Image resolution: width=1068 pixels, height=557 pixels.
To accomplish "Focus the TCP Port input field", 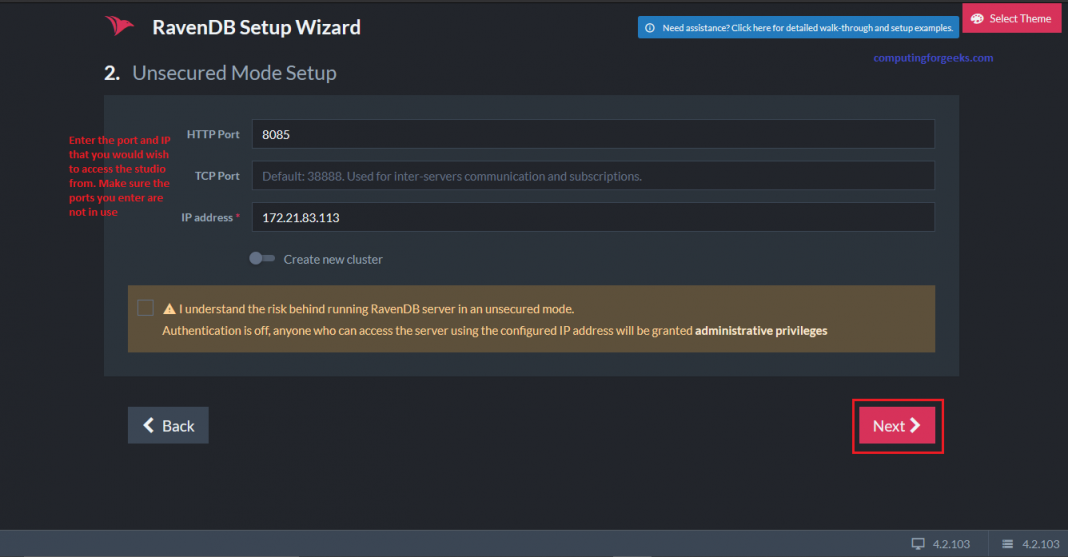I will click(x=592, y=176).
